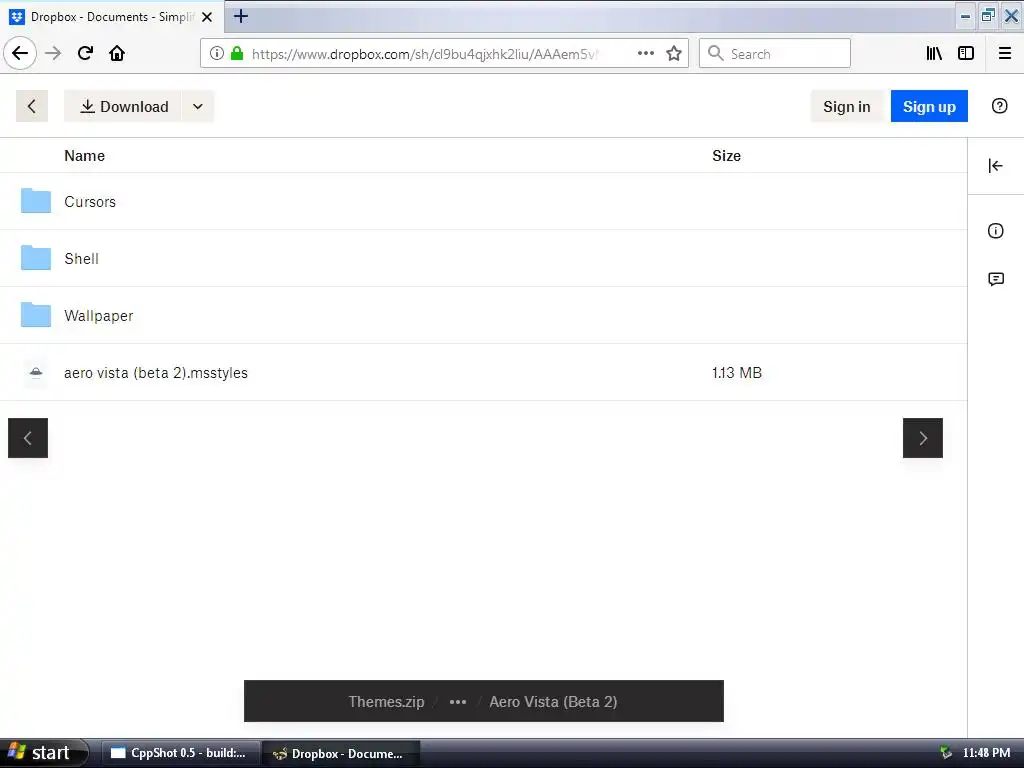Viewport: 1024px width, 768px height.
Task: Click the 1.13 MB size value
Action: tap(737, 373)
